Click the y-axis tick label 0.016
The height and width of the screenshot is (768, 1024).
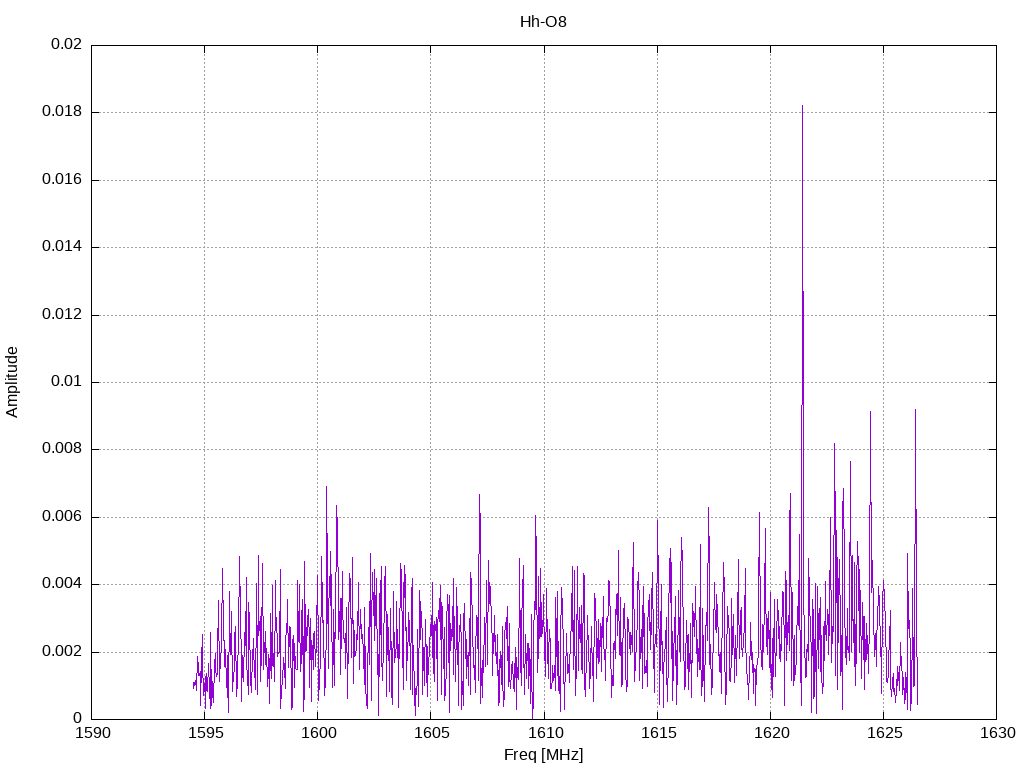tap(62, 180)
